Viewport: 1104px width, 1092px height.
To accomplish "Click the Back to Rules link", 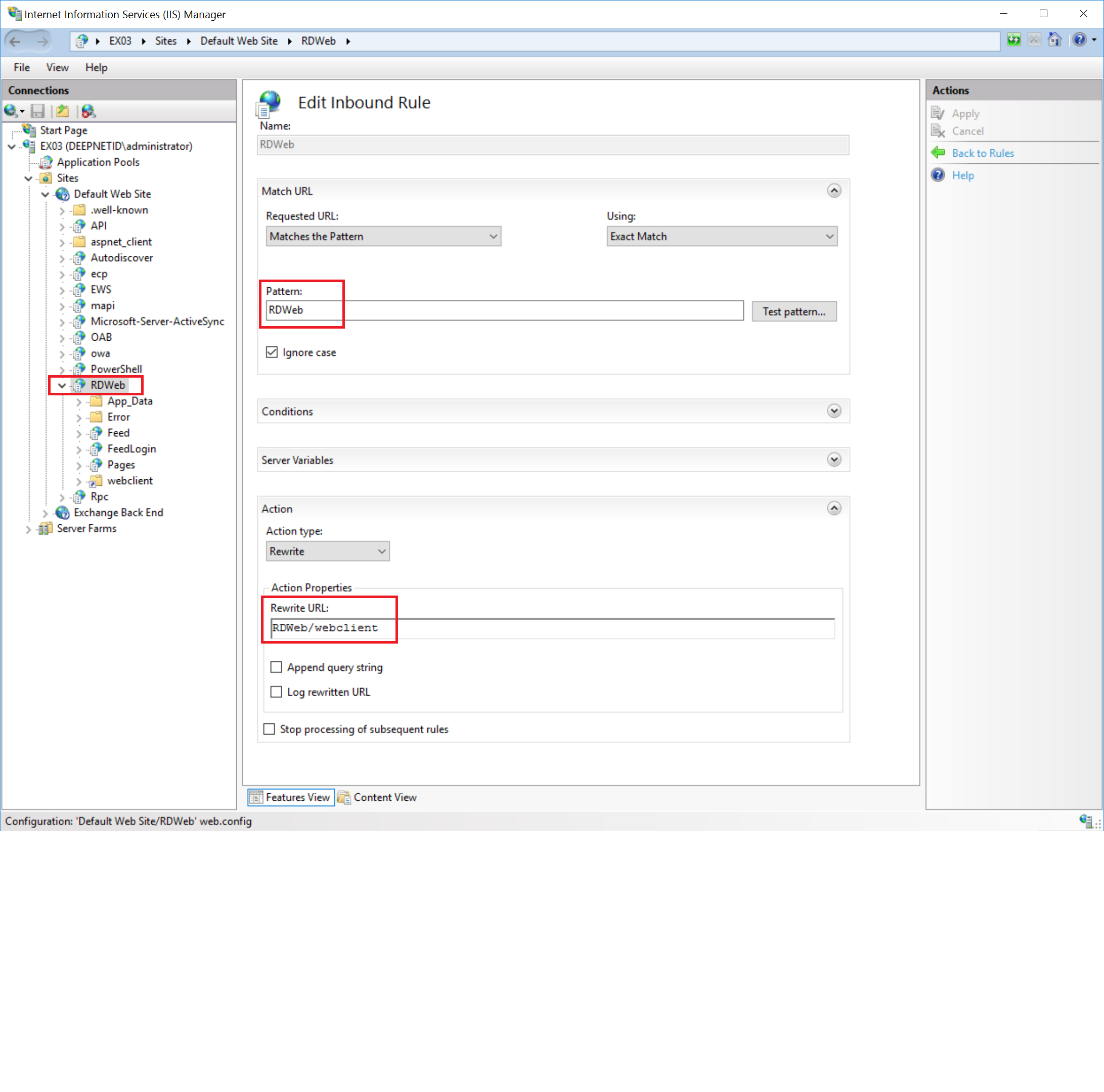I will click(982, 153).
